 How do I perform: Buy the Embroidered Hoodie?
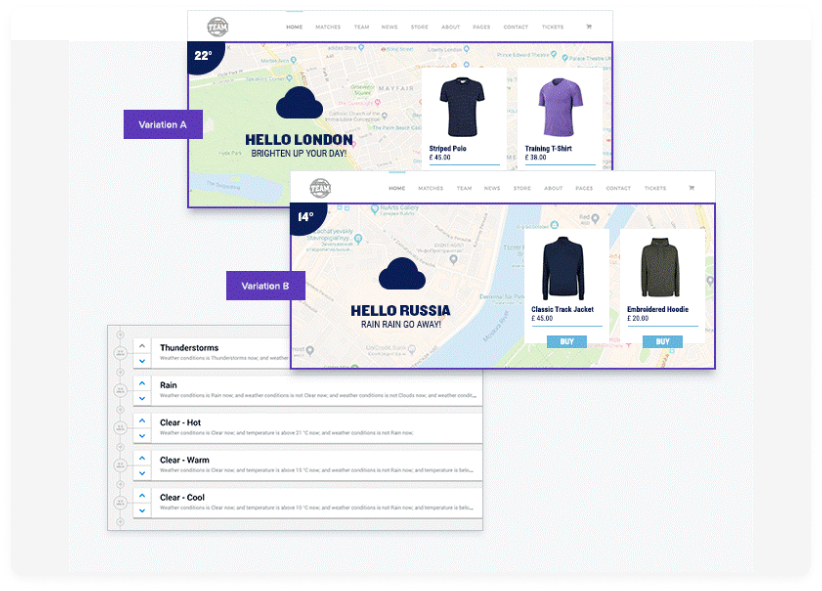pyautogui.click(x=663, y=342)
